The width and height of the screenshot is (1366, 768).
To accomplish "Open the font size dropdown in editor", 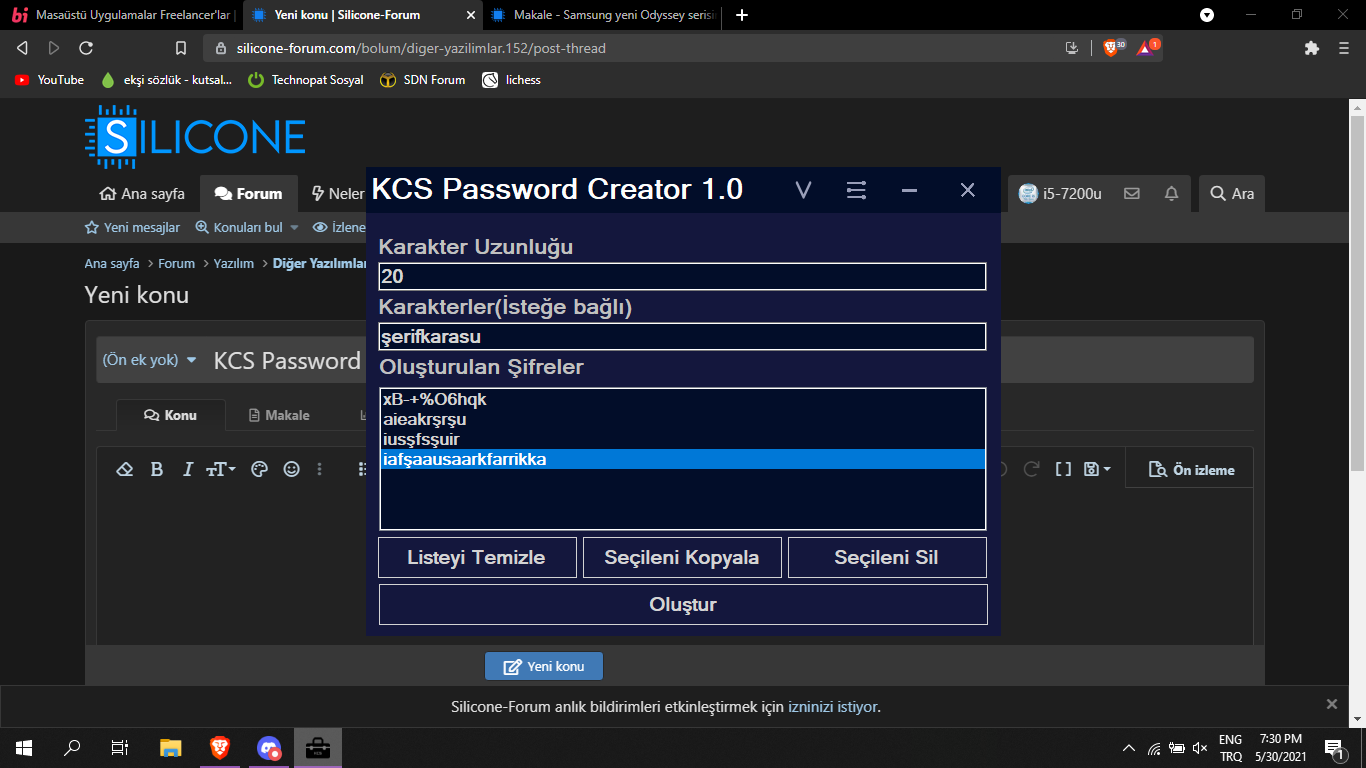I will pyautogui.click(x=221, y=469).
